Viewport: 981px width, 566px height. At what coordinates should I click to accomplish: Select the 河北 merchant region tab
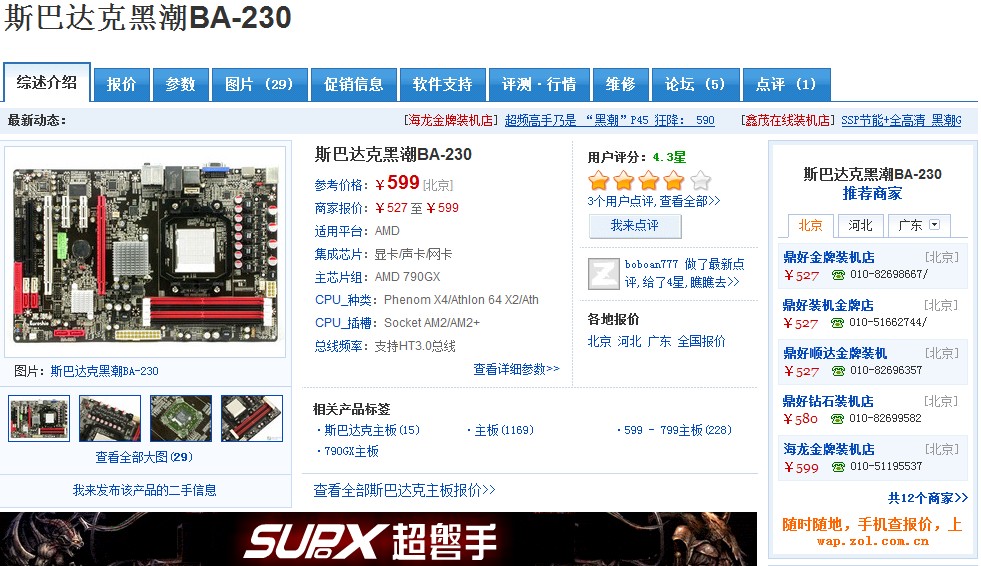click(860, 225)
